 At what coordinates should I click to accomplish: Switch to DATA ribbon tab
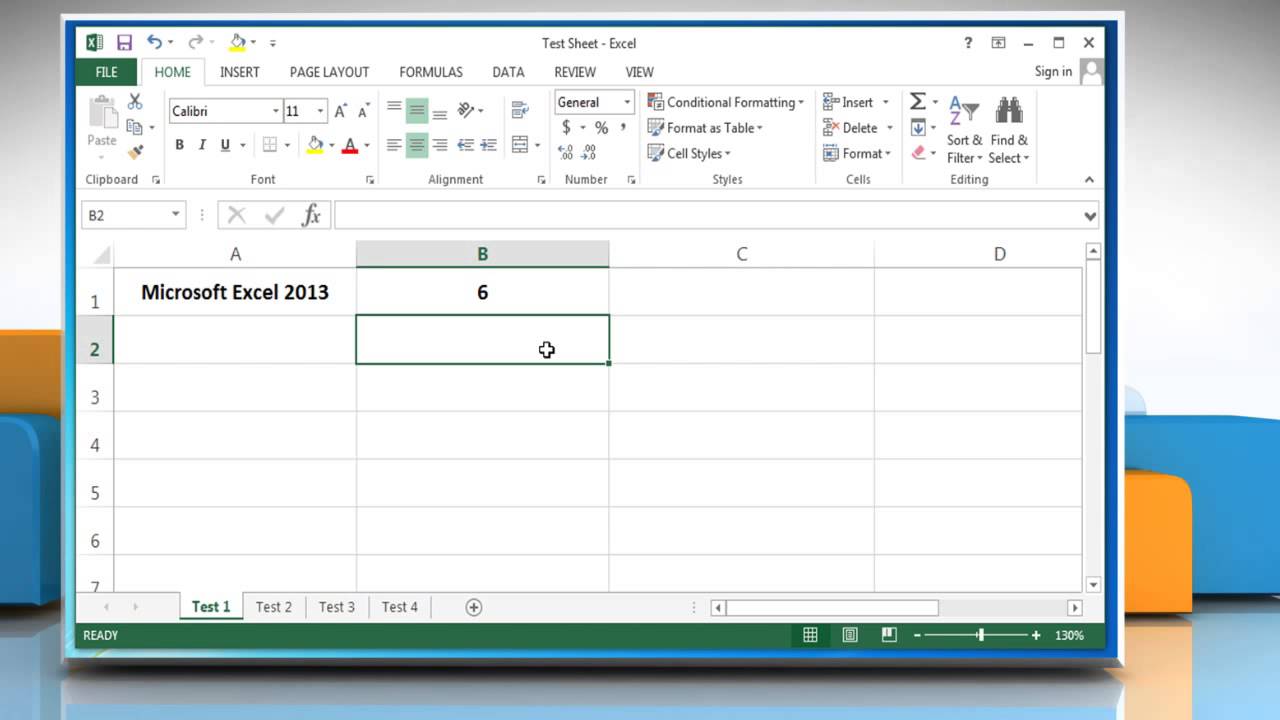pyautogui.click(x=508, y=72)
